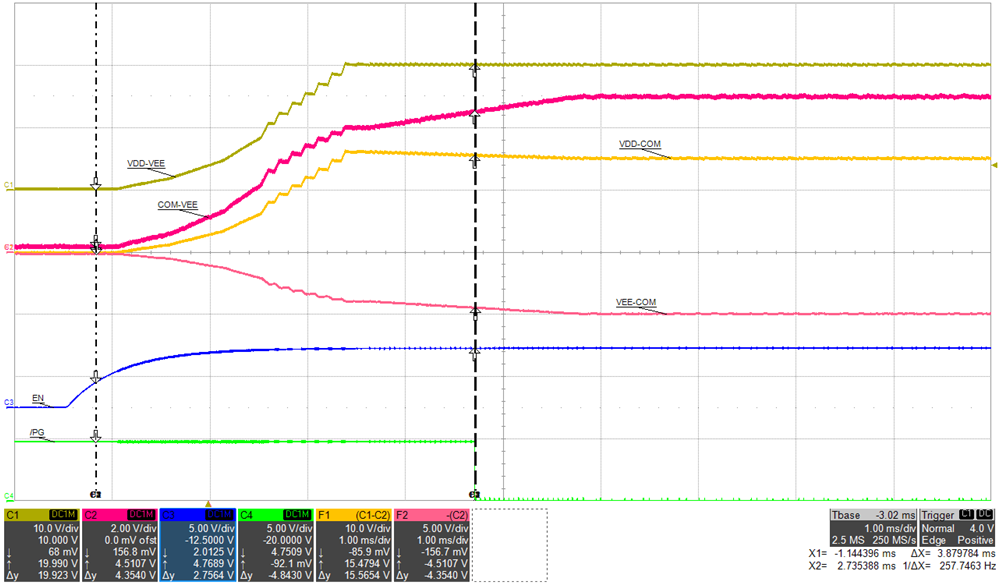
Task: Select the trigger level arrow on right edge
Action: (993, 164)
